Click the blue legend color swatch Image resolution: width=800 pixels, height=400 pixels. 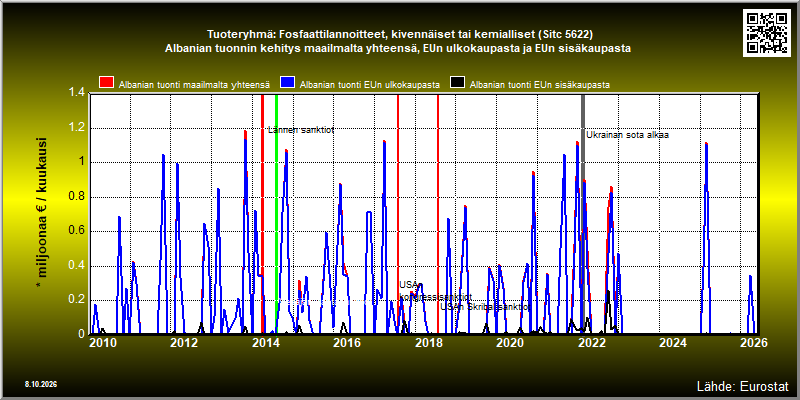(x=289, y=83)
